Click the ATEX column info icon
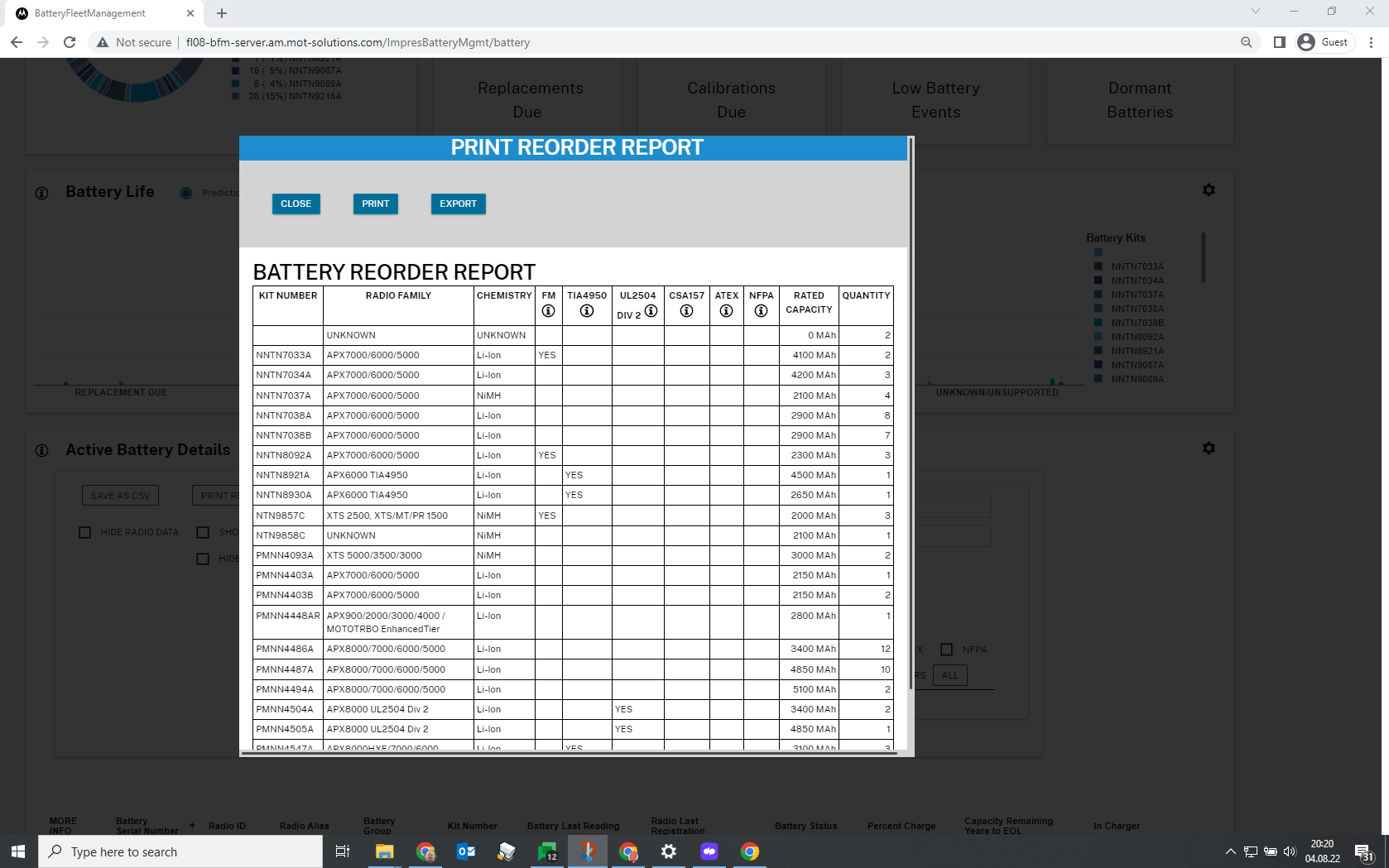The image size is (1389, 868). pos(726,311)
